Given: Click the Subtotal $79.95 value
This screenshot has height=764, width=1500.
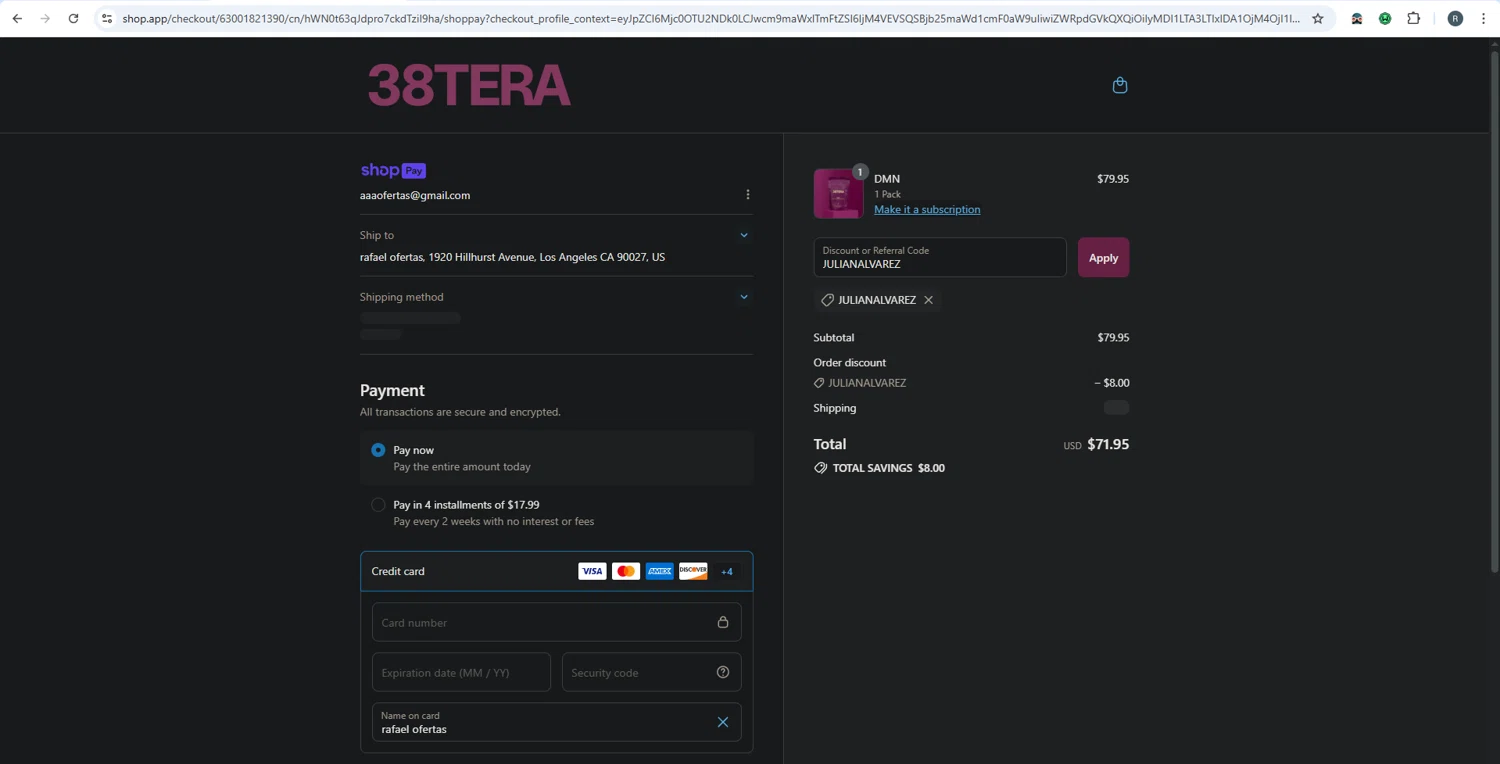Looking at the screenshot, I should [1113, 338].
